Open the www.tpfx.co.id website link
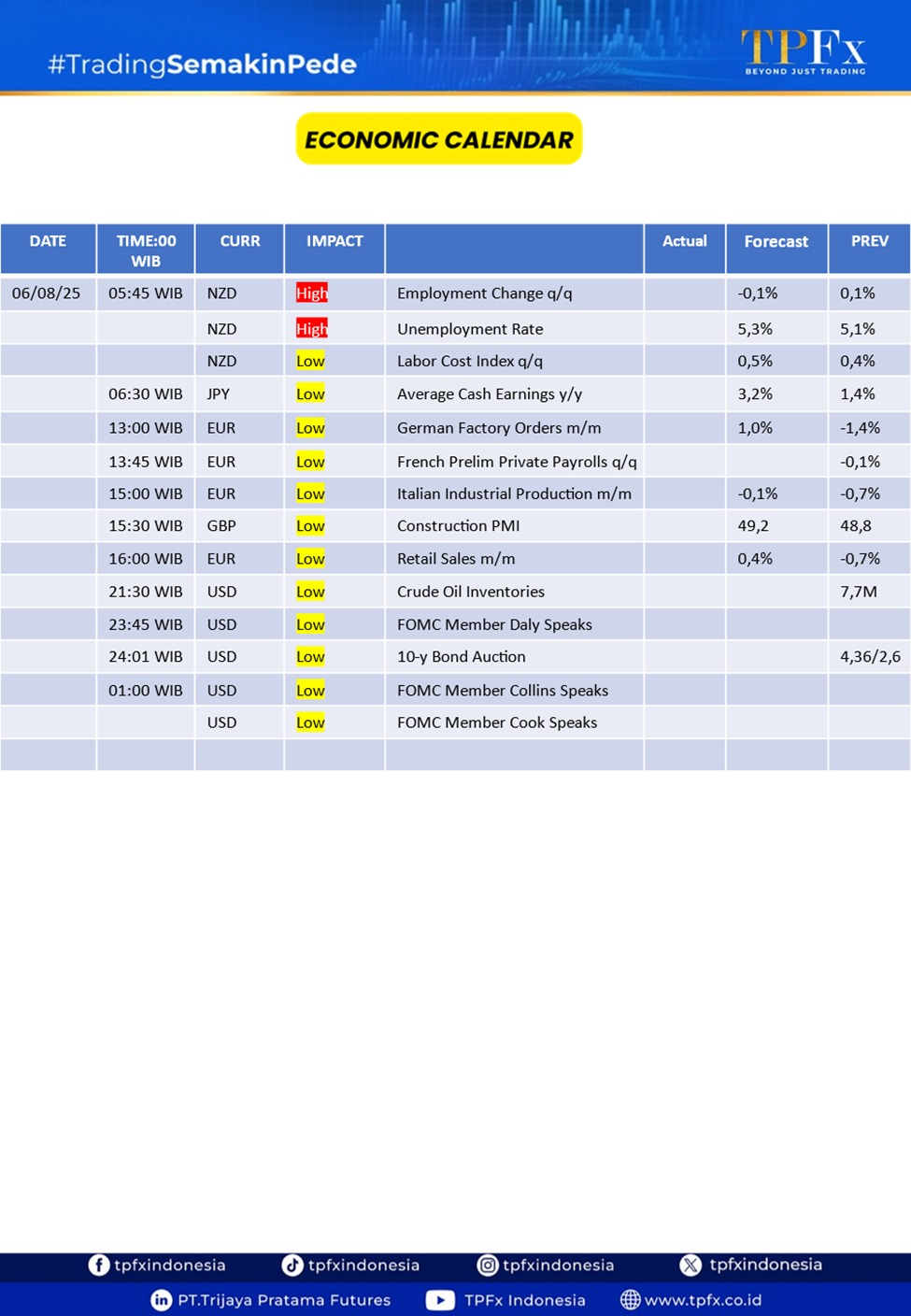The image size is (911, 1316). [x=703, y=1300]
